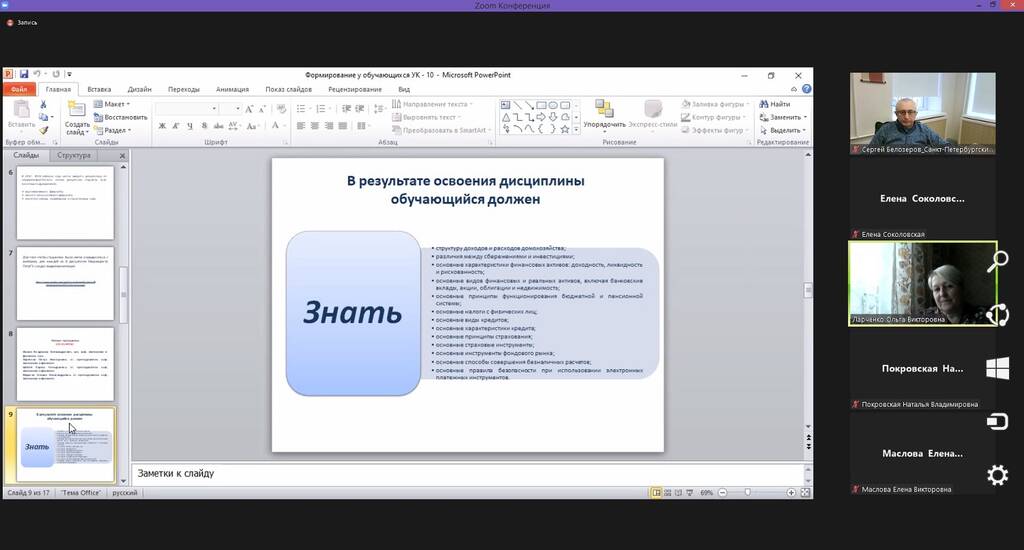Start slideshow from status bar icon
The height and width of the screenshot is (550, 1024).
tap(689, 493)
